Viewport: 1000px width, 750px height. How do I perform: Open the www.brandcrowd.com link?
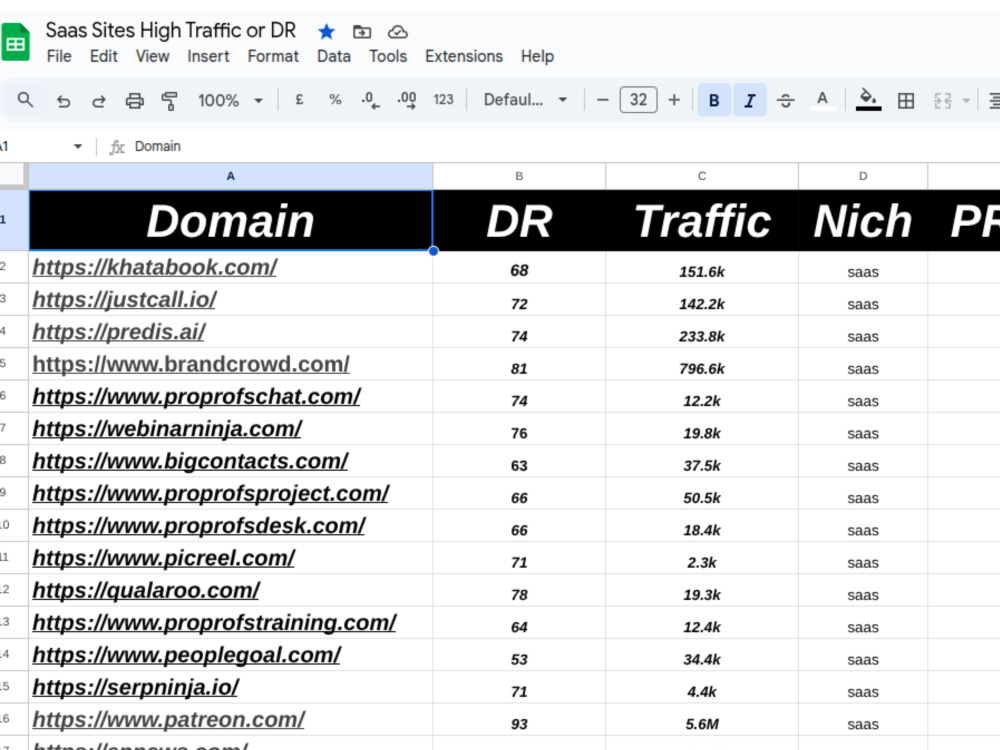[191, 364]
